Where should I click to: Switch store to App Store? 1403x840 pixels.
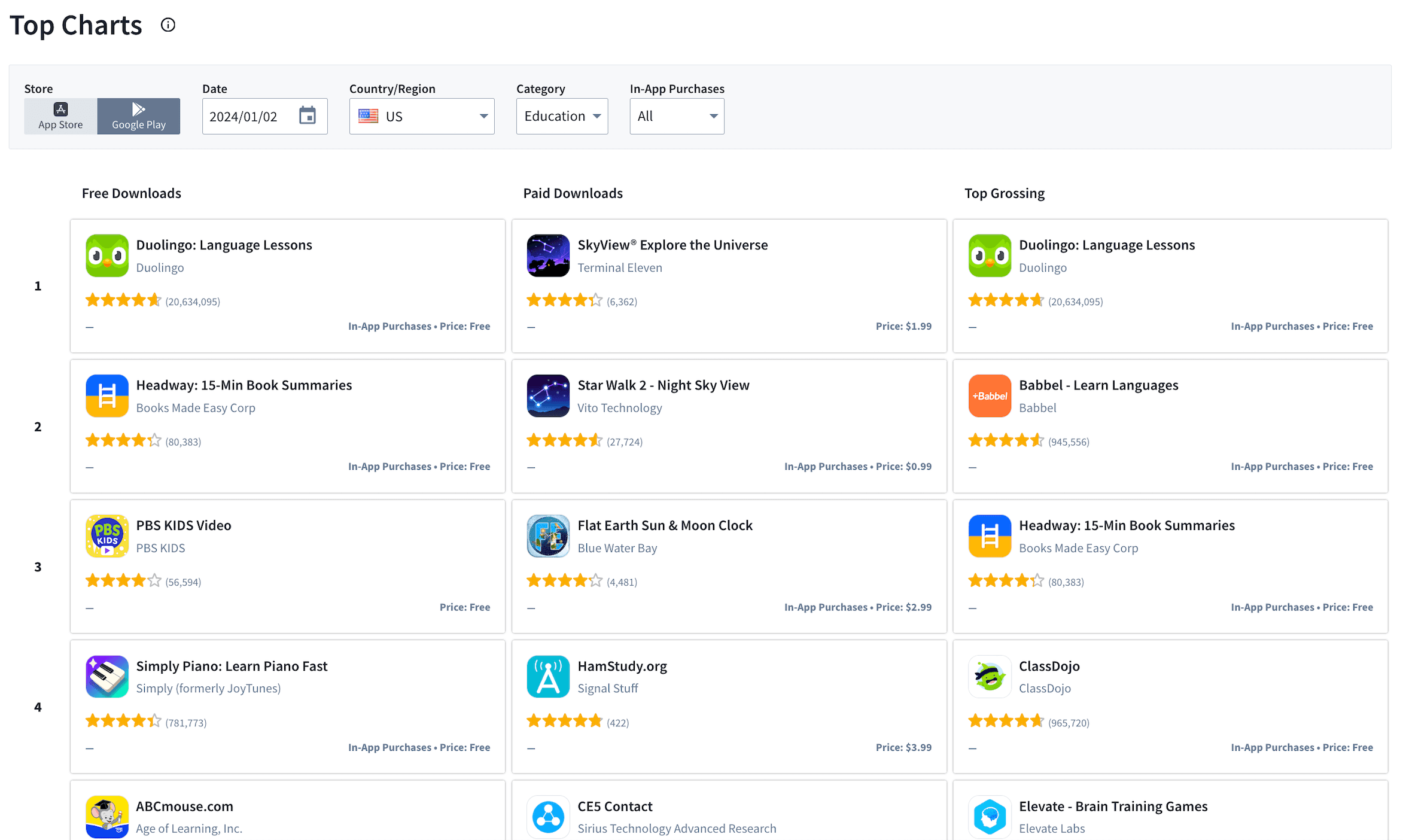tap(60, 116)
